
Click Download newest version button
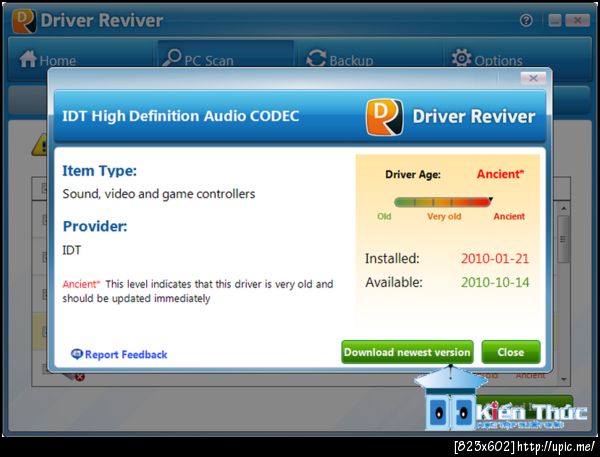tap(407, 352)
